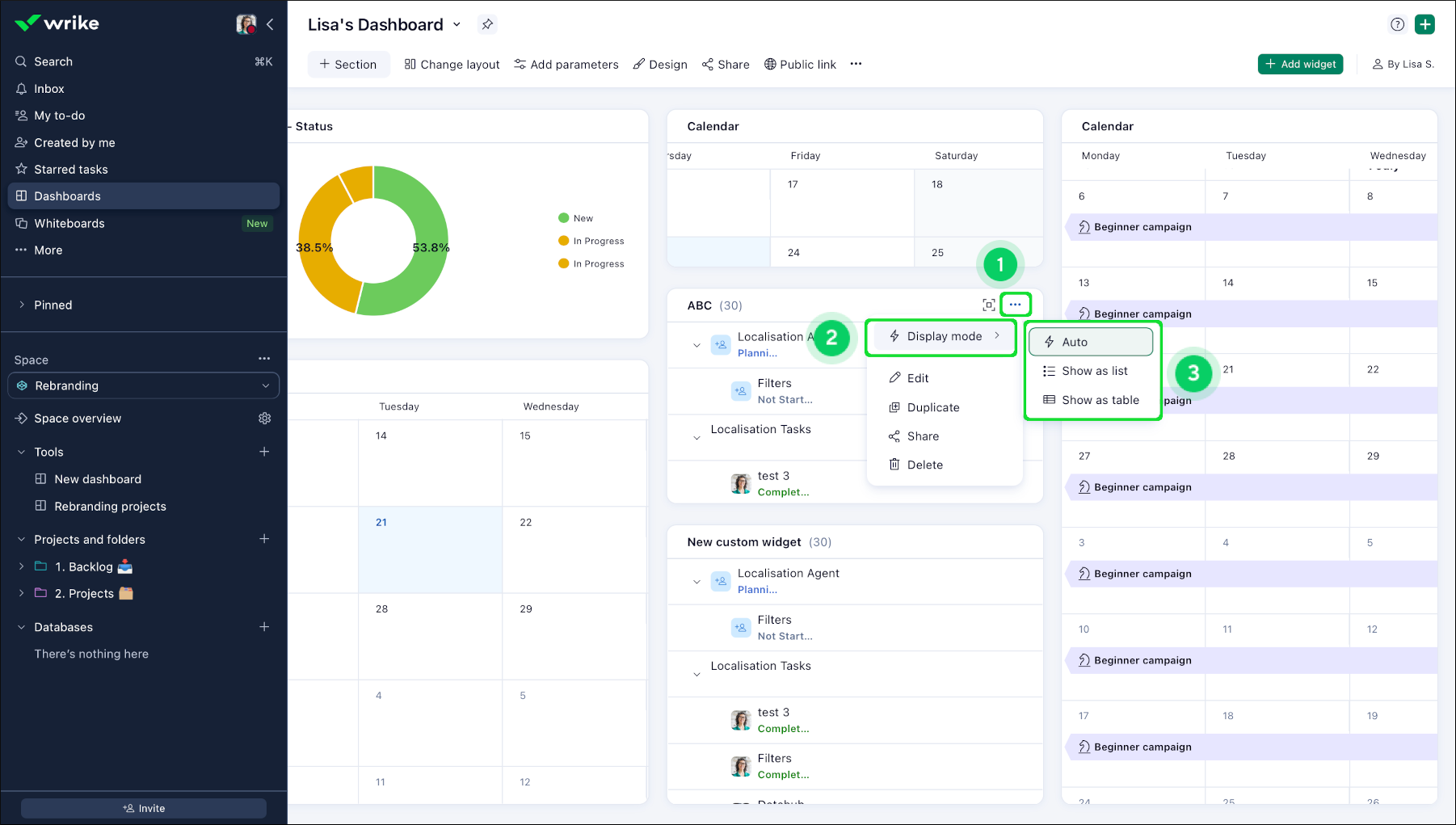Click By Lisa S. author filter
1456x825 pixels.
pos(1403,65)
